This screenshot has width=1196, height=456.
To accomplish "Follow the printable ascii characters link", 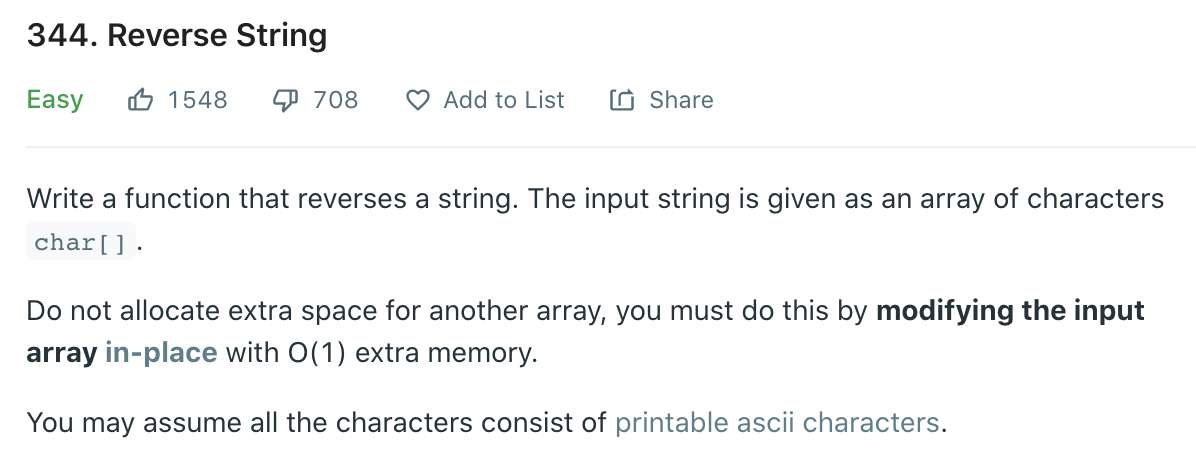I will click(776, 422).
